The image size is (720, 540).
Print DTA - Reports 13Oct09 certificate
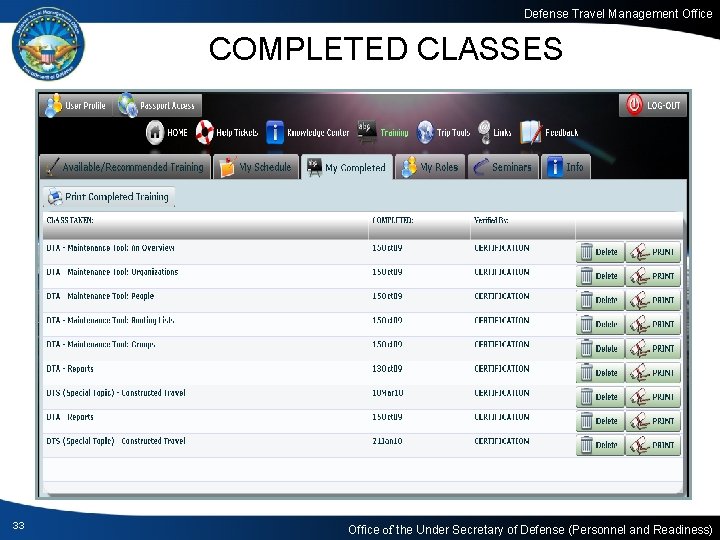tap(653, 373)
